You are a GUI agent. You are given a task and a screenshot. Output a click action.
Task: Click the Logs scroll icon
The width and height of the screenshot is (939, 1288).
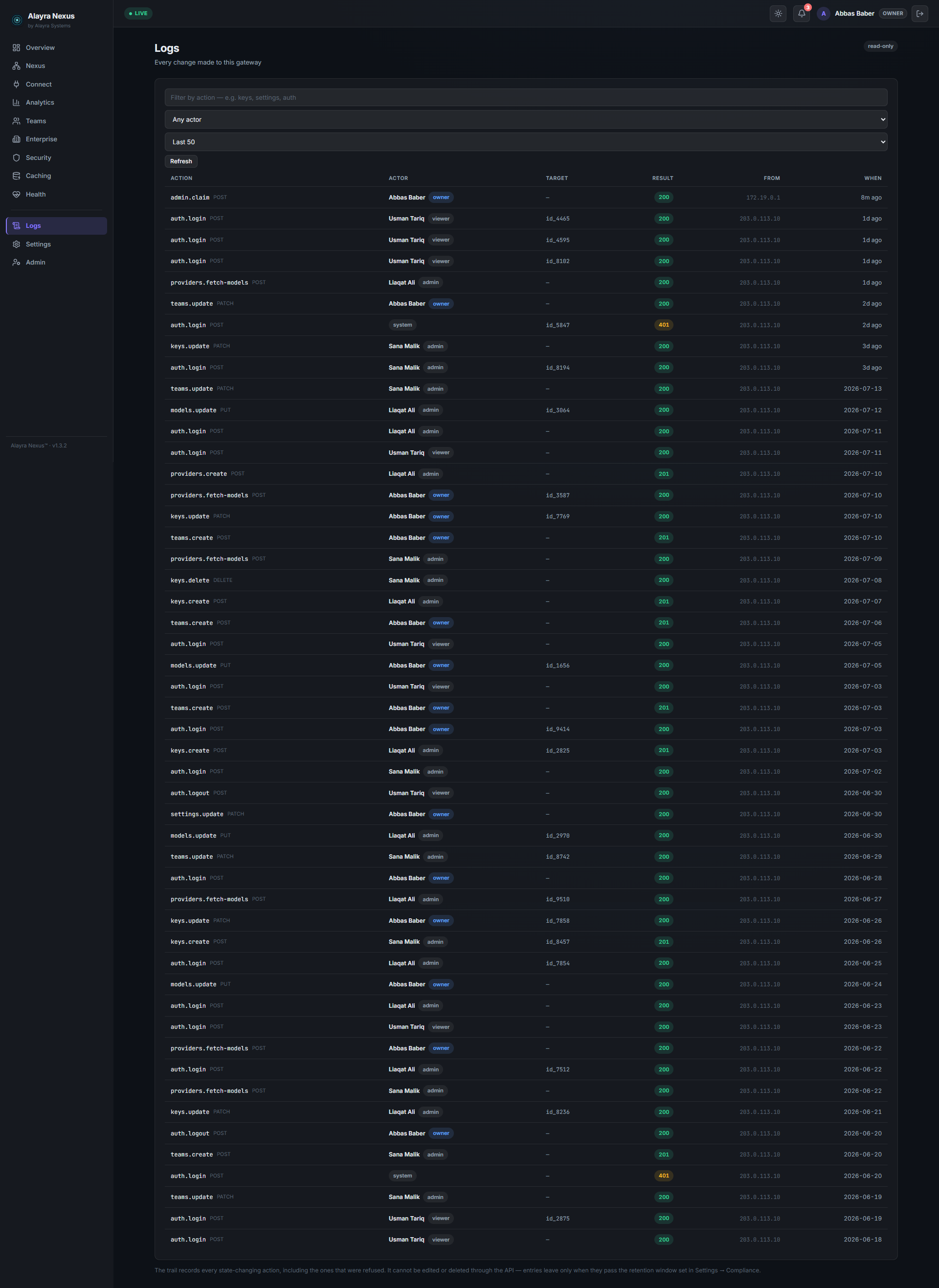(17, 225)
